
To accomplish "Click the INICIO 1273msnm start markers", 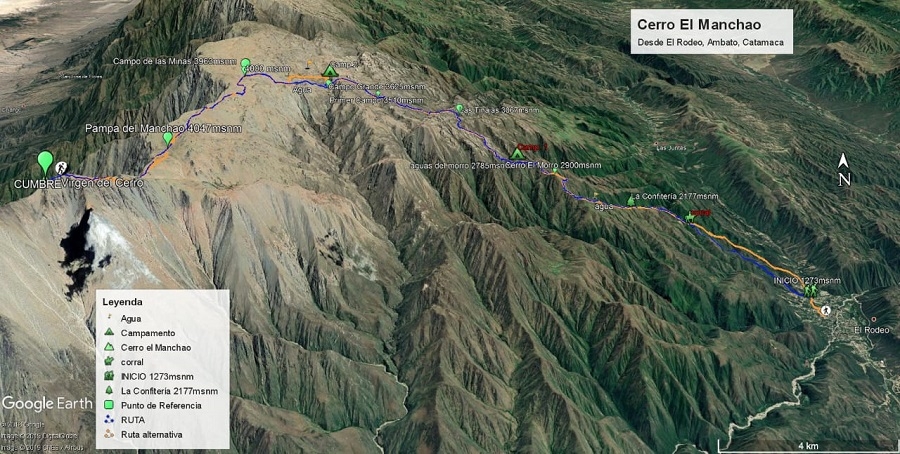I will pos(810,291).
